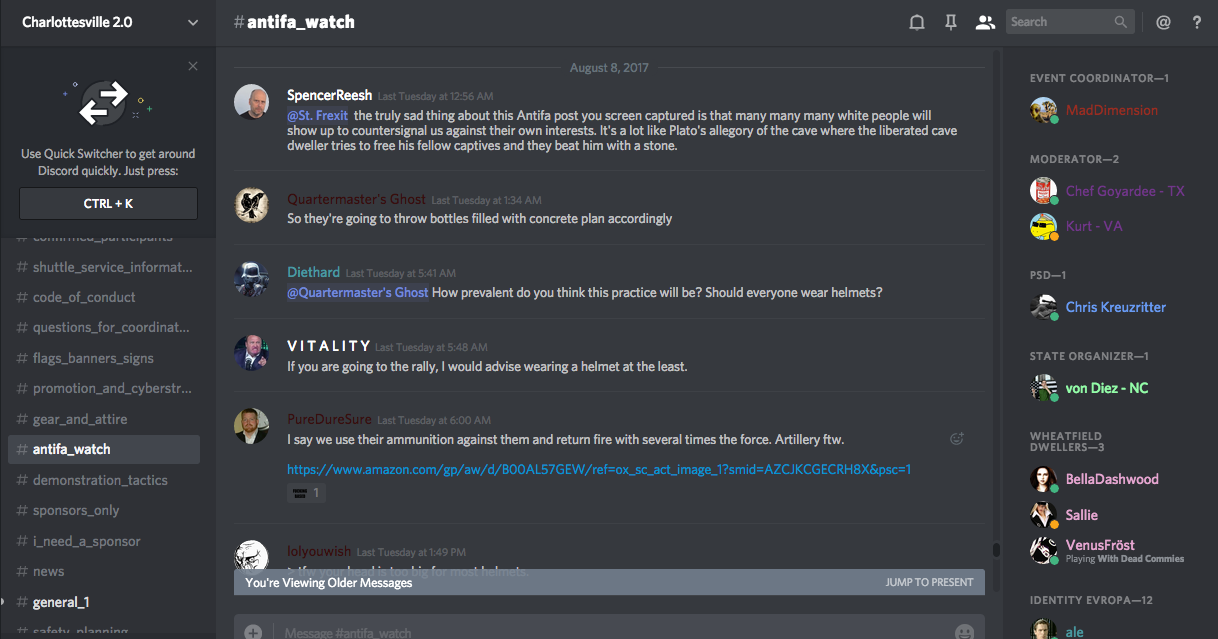The image size is (1218, 639).
Task: Open emoji picker in message box
Action: click(964, 632)
